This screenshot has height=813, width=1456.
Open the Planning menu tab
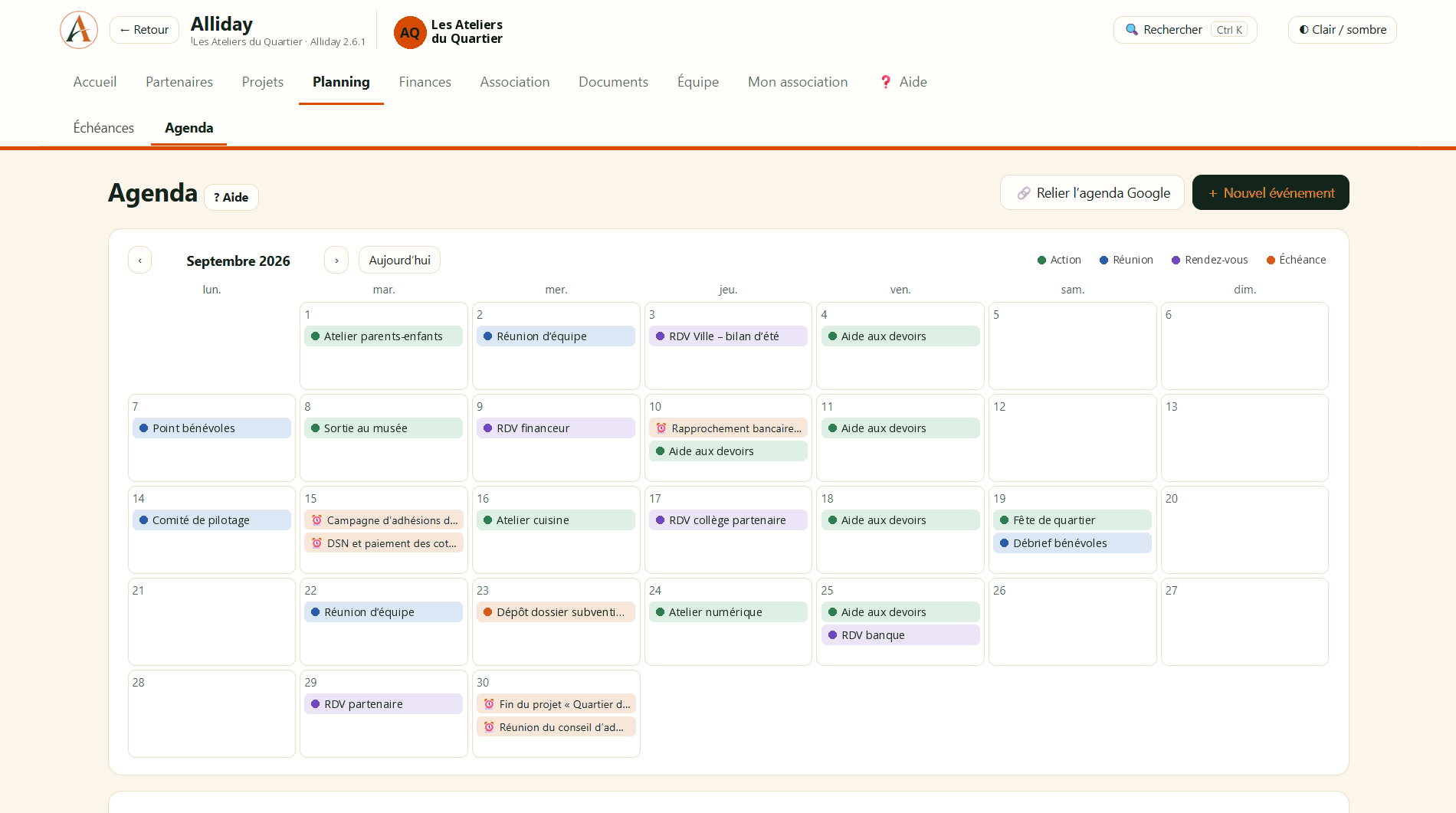coord(341,82)
